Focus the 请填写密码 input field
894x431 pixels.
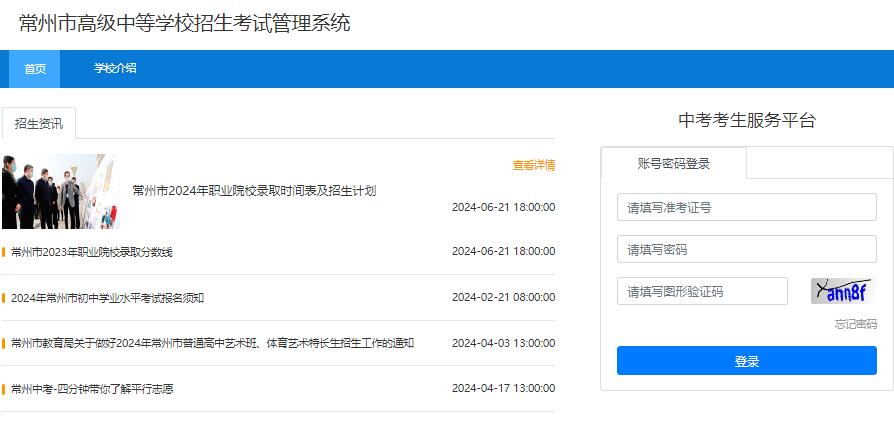[746, 249]
